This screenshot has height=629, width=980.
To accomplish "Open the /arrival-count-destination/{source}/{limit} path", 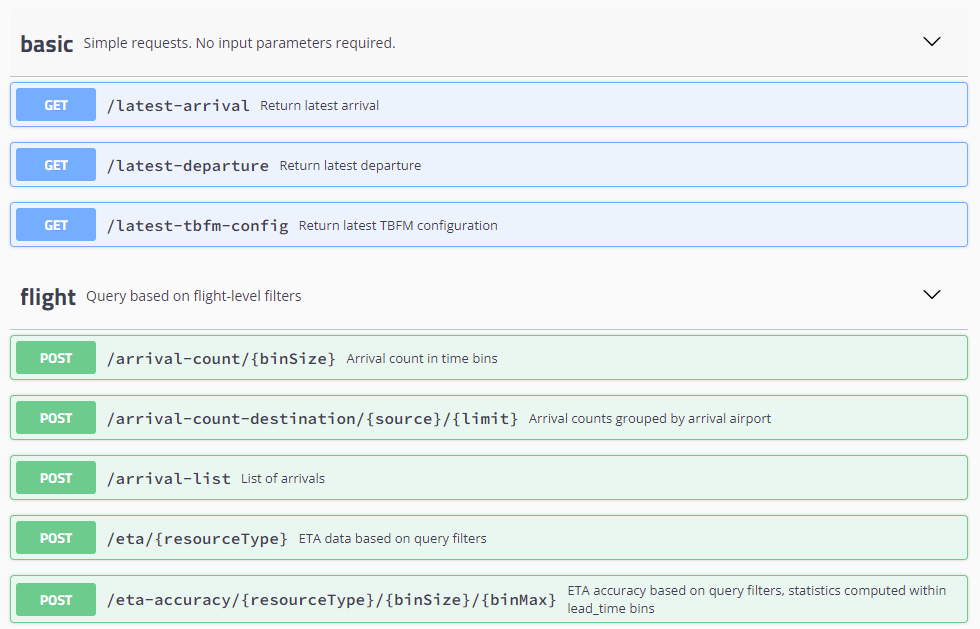I will point(312,418).
